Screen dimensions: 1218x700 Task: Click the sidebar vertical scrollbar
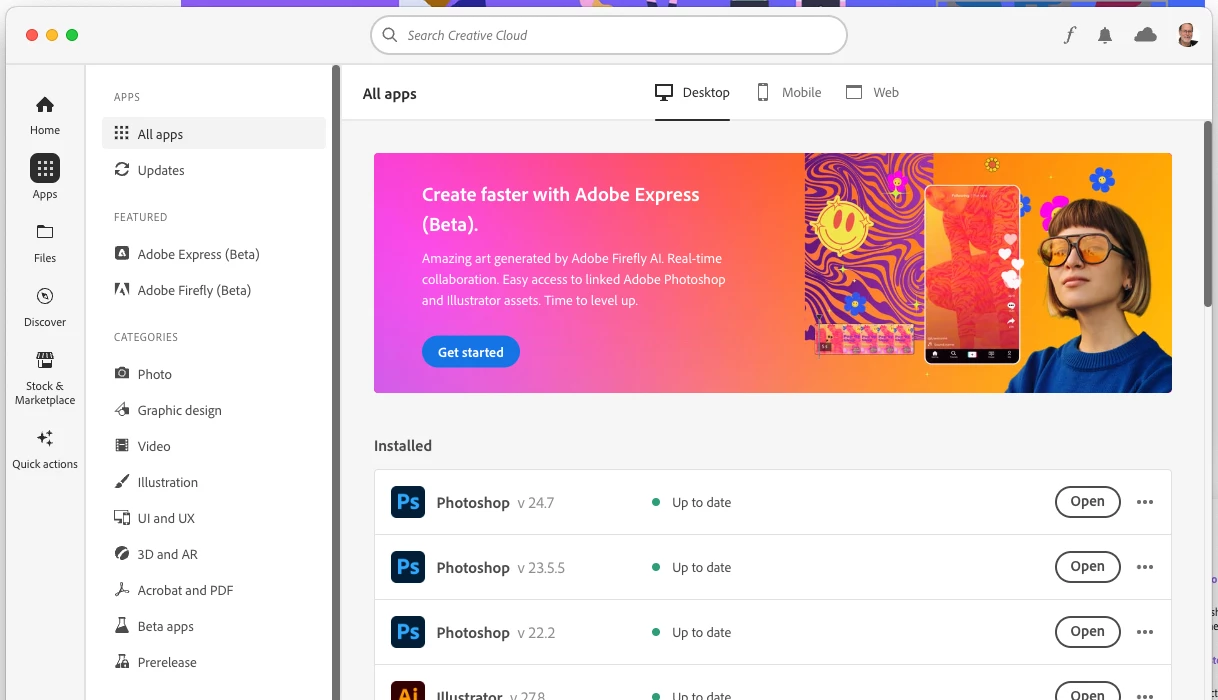(x=336, y=383)
